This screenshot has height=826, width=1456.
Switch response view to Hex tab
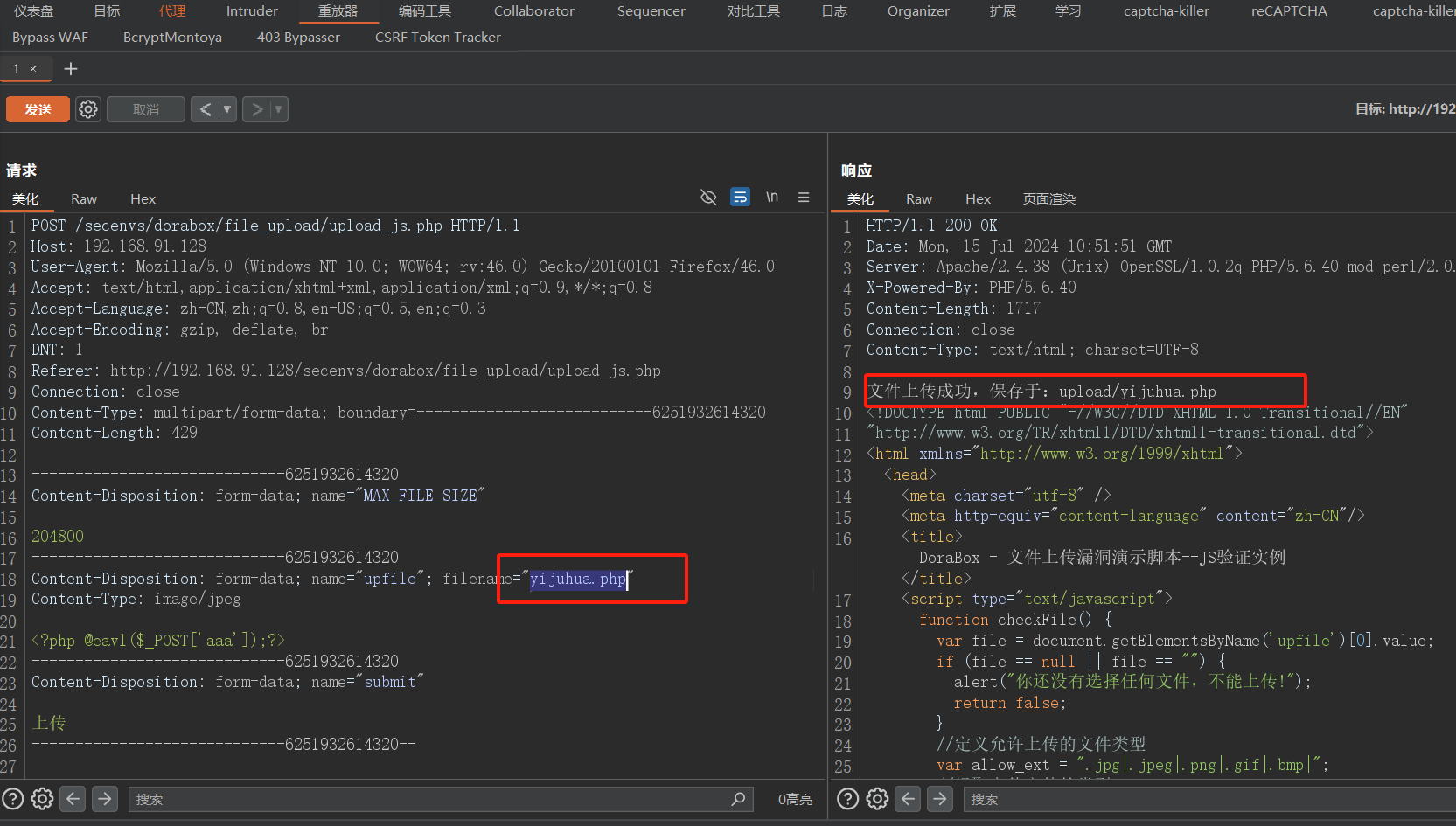click(978, 199)
